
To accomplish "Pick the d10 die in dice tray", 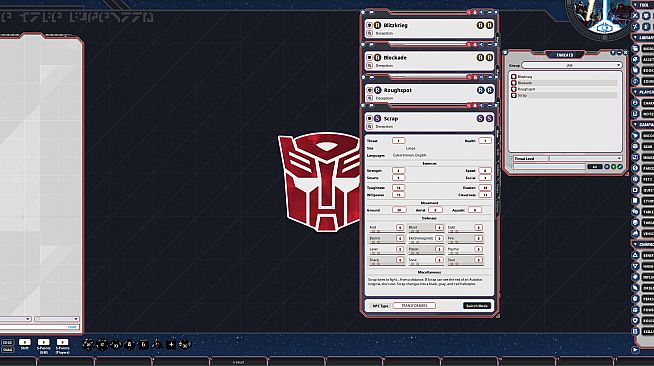I will 116,345.
